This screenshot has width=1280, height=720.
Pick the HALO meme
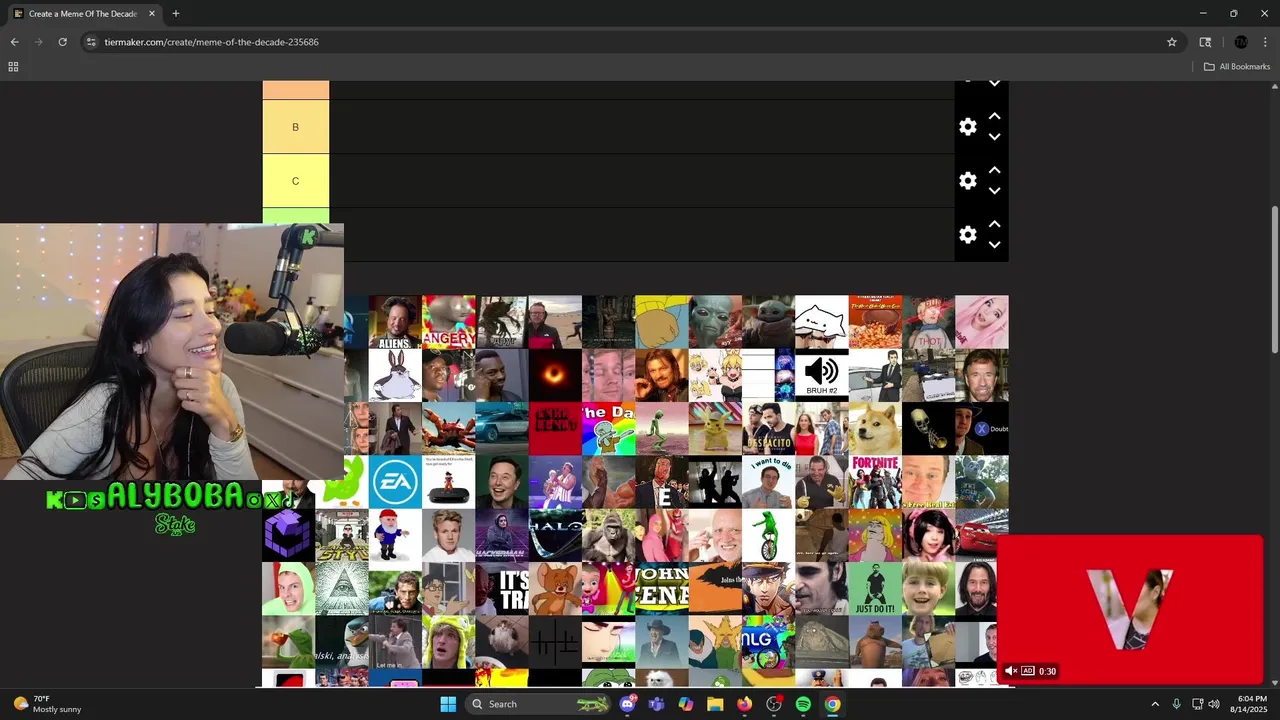click(555, 535)
